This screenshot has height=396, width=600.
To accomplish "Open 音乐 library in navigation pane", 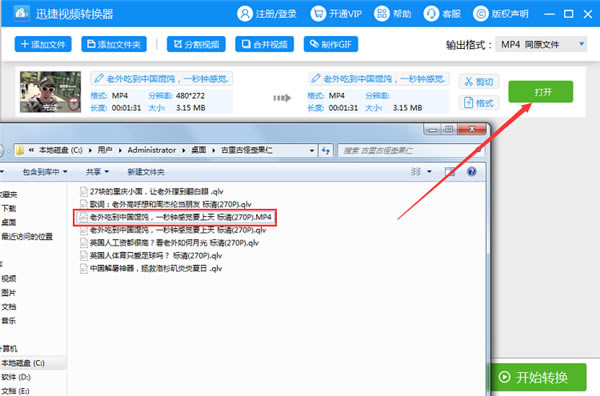I will coord(8,321).
